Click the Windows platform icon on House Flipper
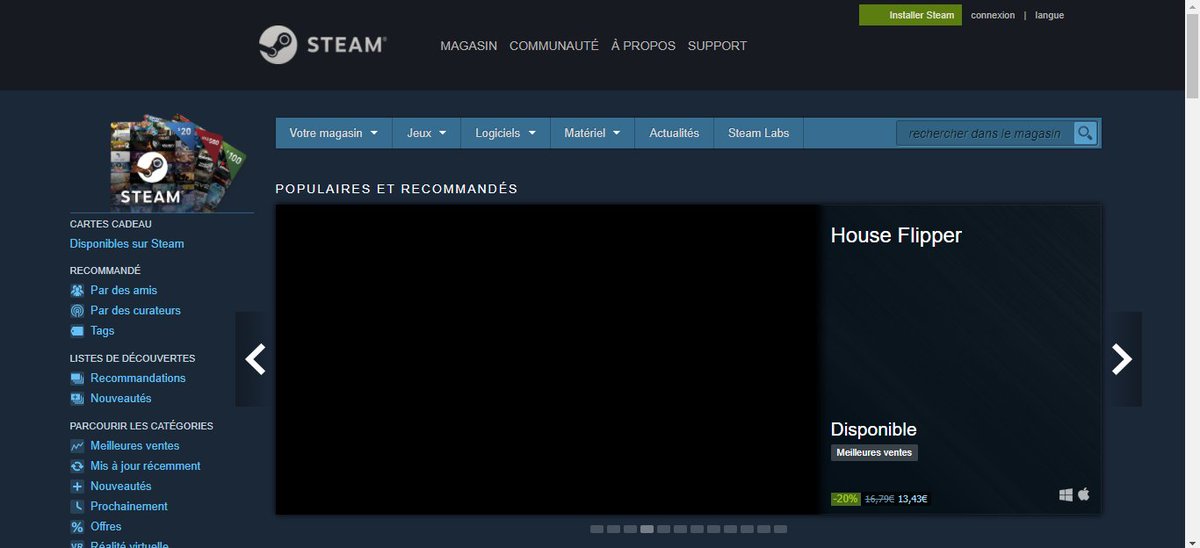Screen dimensions: 1200x548 (x=1066, y=495)
